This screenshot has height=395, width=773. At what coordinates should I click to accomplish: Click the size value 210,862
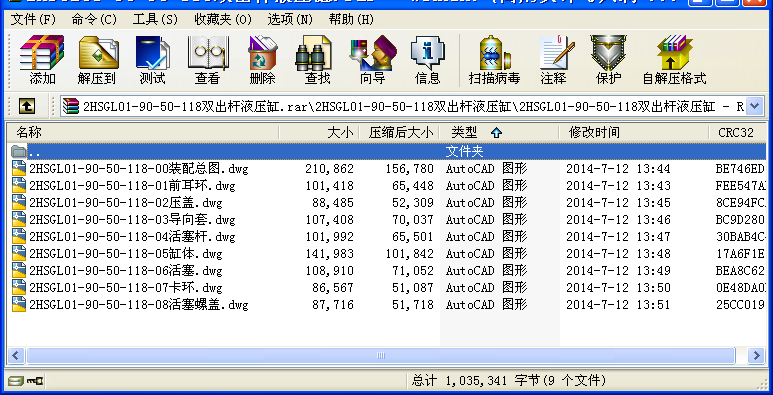[x=329, y=169]
